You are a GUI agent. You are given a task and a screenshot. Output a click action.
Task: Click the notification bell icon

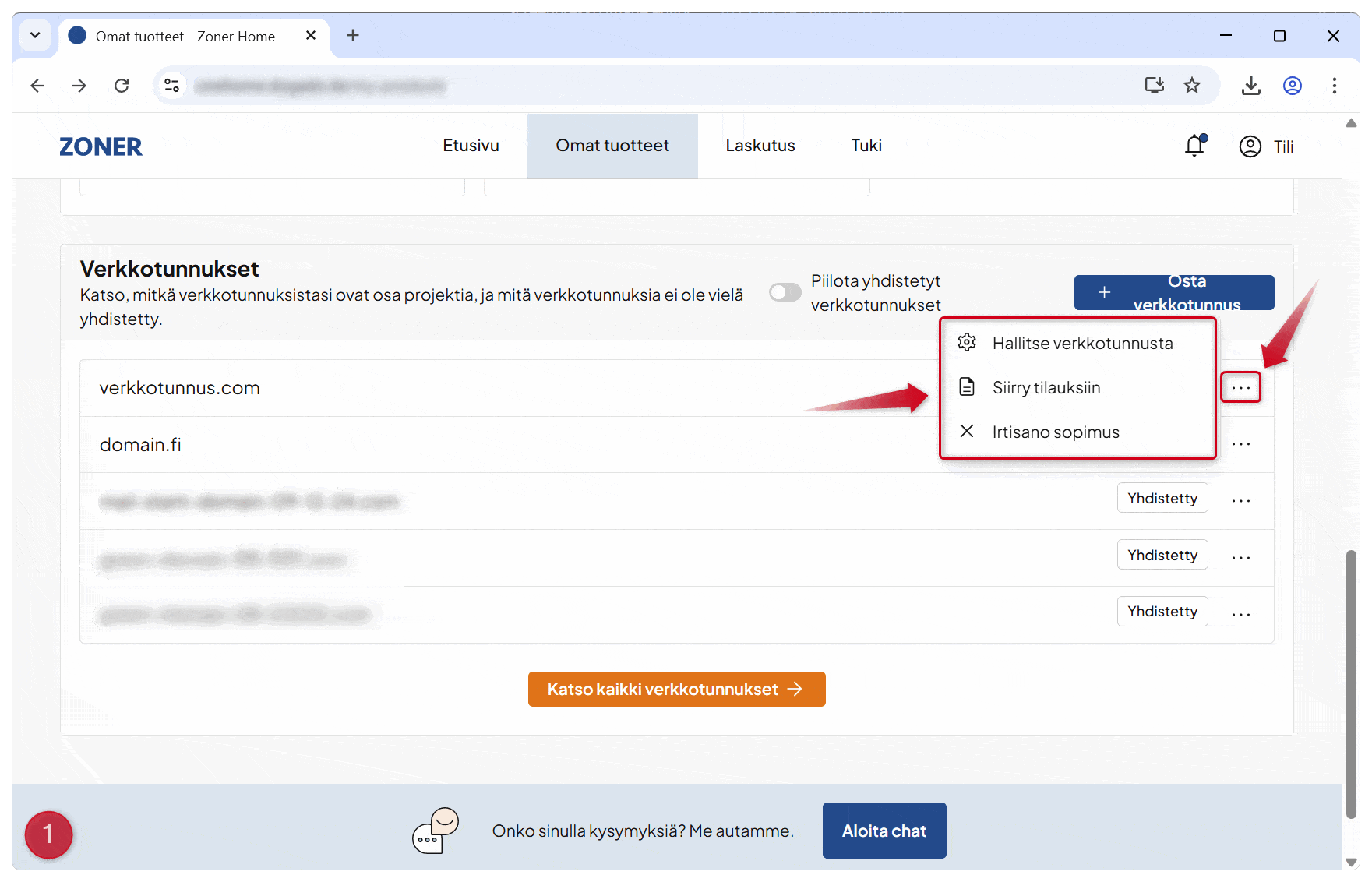1194,146
